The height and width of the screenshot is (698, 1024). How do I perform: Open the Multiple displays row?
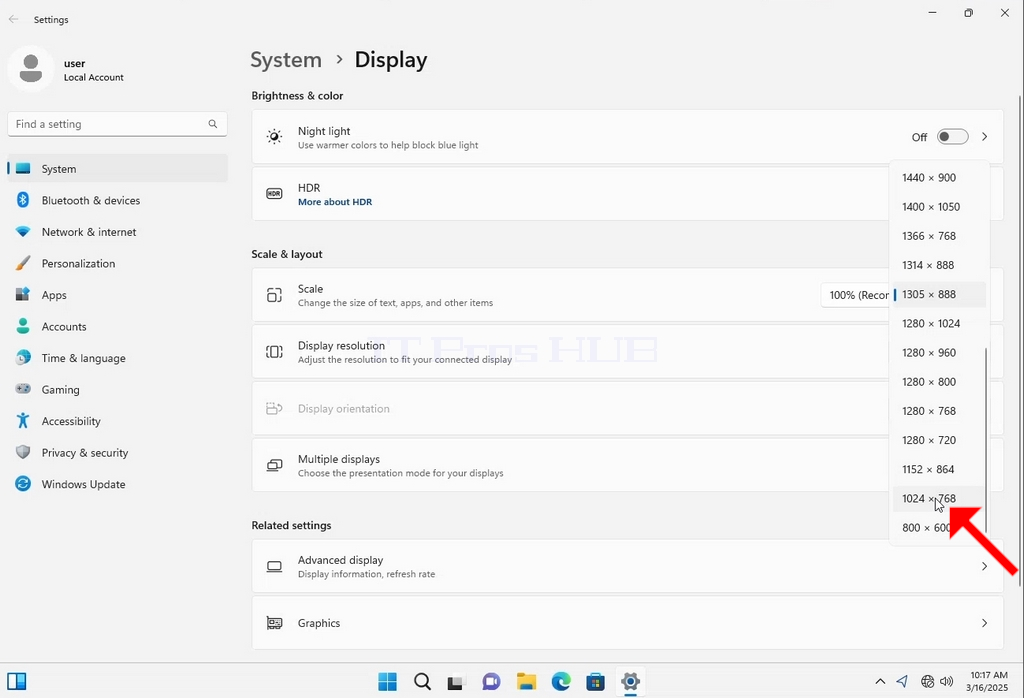pos(628,466)
